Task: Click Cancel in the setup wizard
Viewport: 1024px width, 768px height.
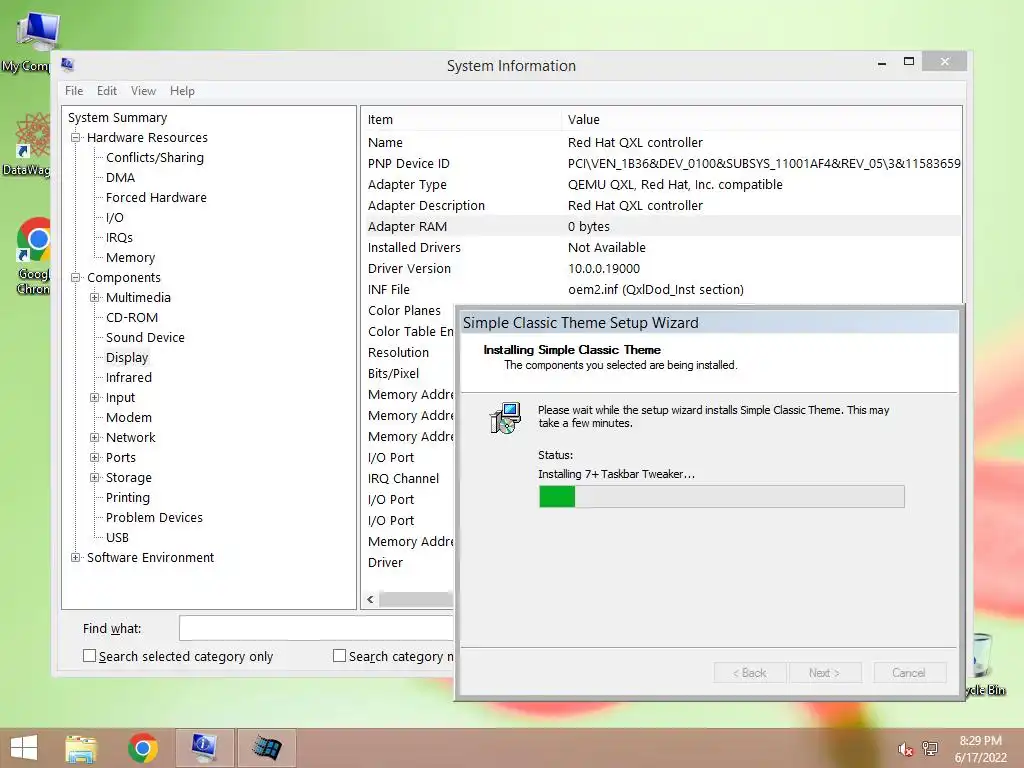Action: (909, 673)
